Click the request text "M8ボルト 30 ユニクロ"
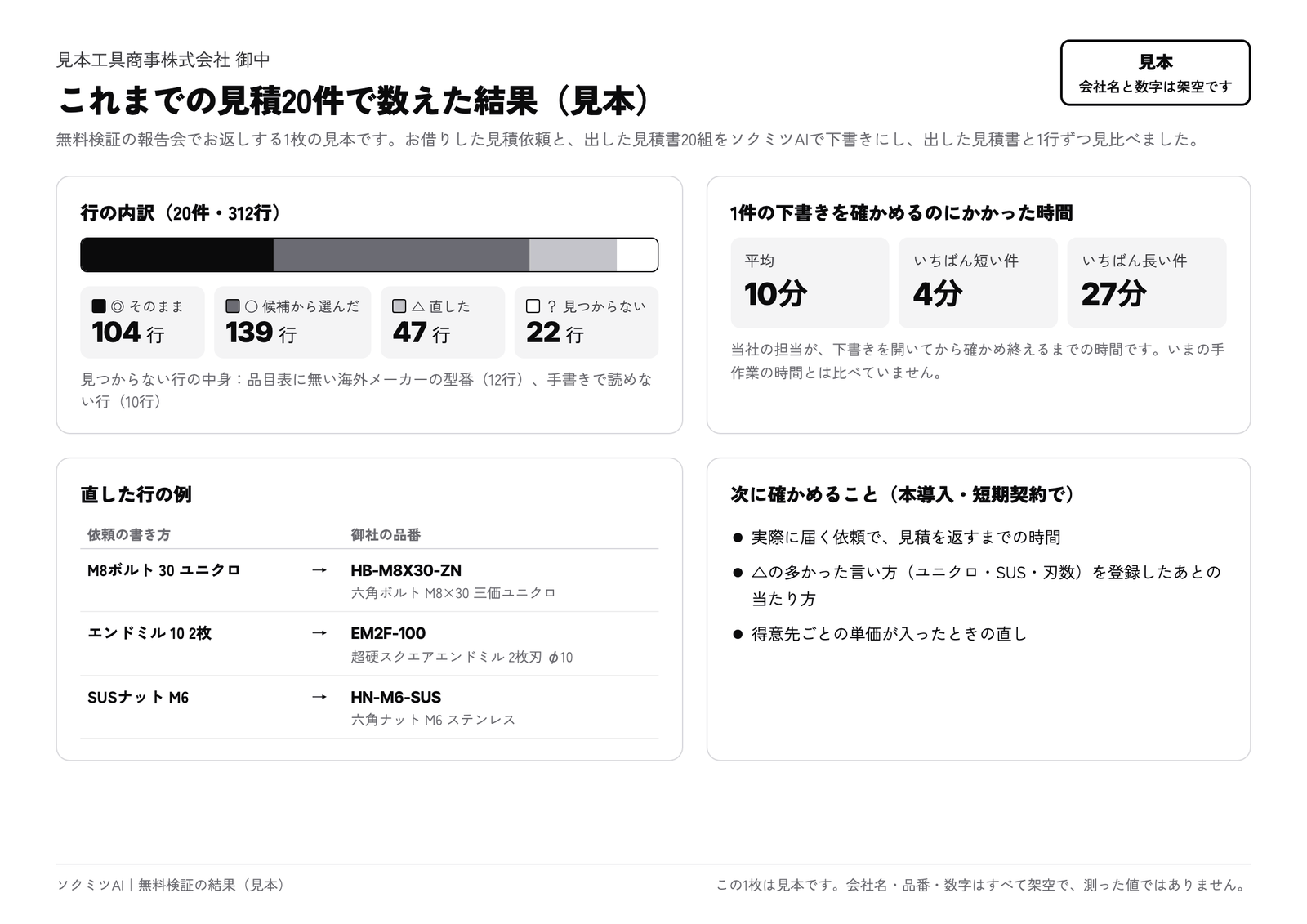The width and height of the screenshot is (1307, 924). (163, 570)
